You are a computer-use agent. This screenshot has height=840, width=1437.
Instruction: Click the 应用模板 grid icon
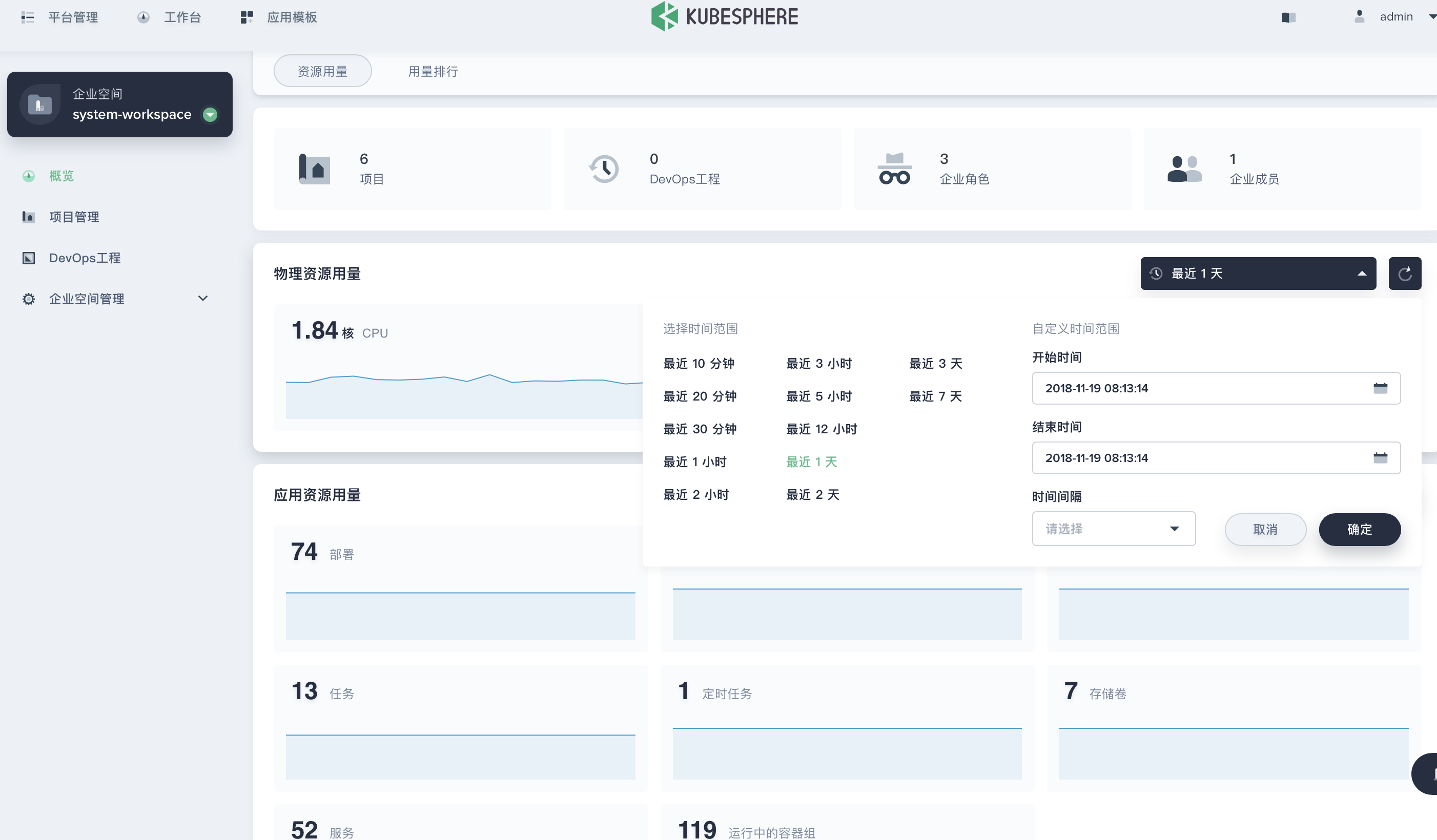click(x=247, y=17)
